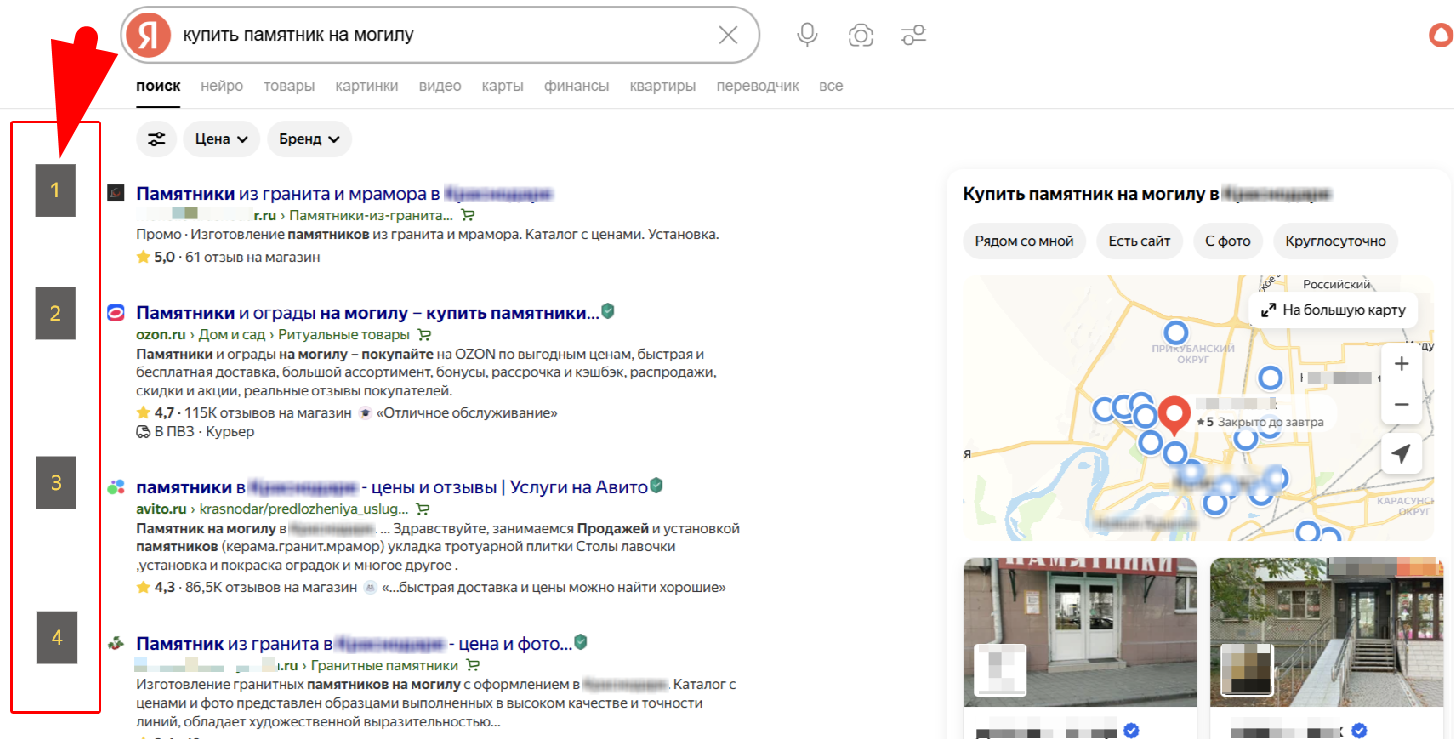Screen dimensions: 1454x739
Task: Clear the search query with X icon
Action: pos(728,36)
